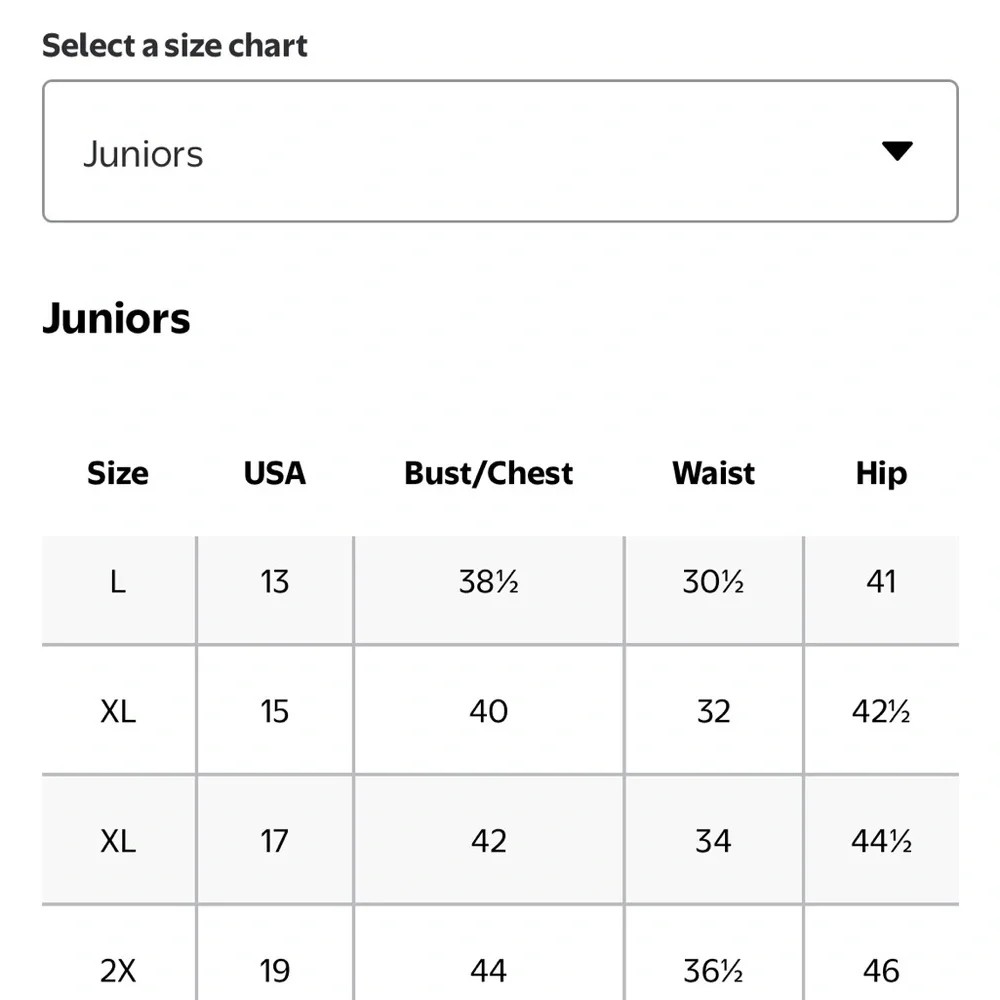The image size is (1000, 1000).
Task: Click the Juniors heading
Action: (116, 318)
